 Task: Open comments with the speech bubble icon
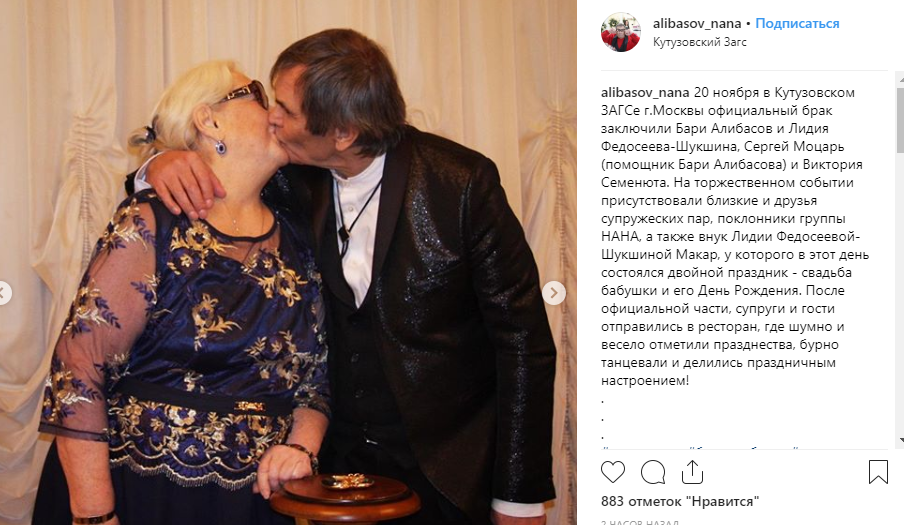(653, 472)
